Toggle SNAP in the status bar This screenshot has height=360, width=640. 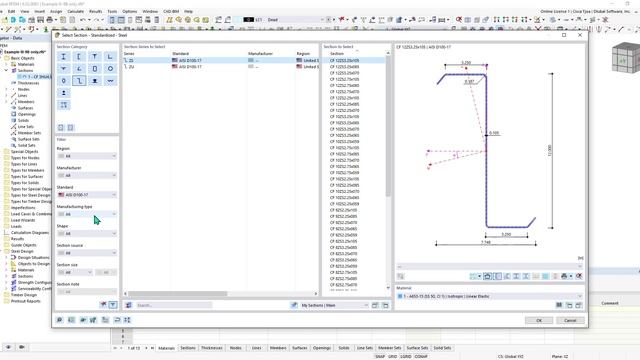tap(380, 356)
